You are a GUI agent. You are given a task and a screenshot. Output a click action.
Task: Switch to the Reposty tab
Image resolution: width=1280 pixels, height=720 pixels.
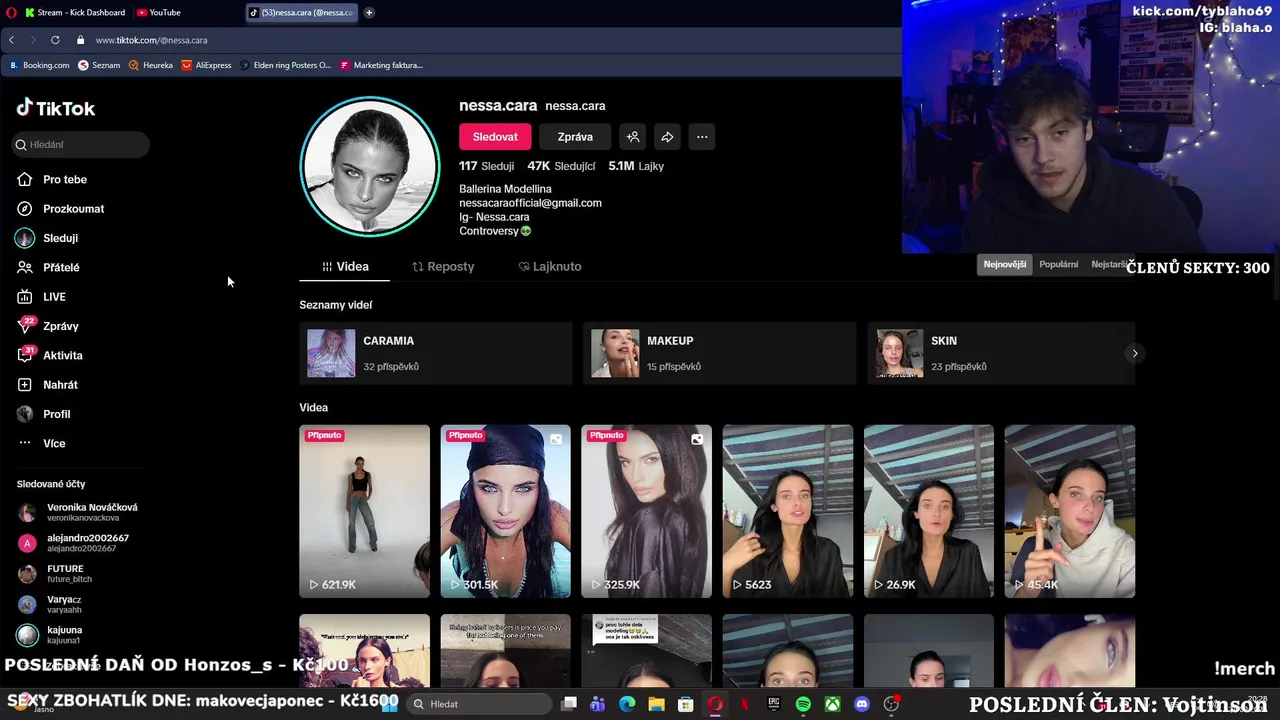pyautogui.click(x=443, y=267)
